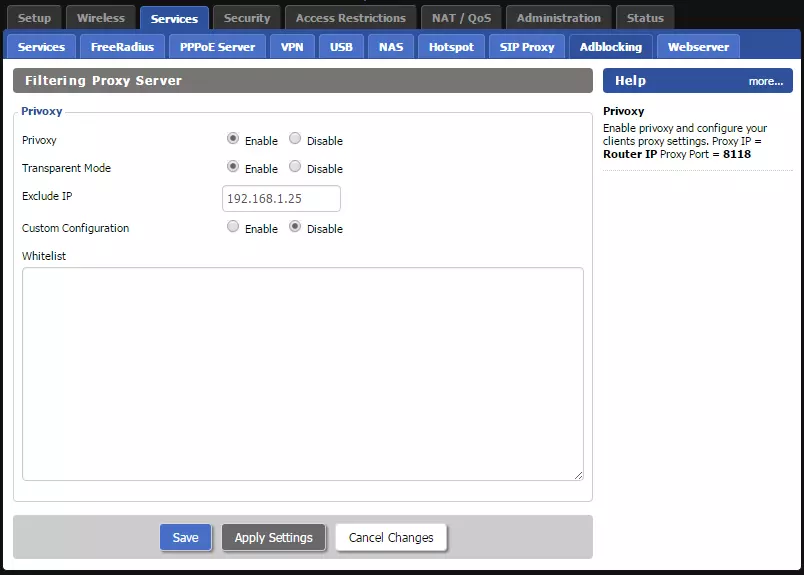This screenshot has width=804, height=575.
Task: Enable Transparent Mode option
Action: tap(233, 167)
